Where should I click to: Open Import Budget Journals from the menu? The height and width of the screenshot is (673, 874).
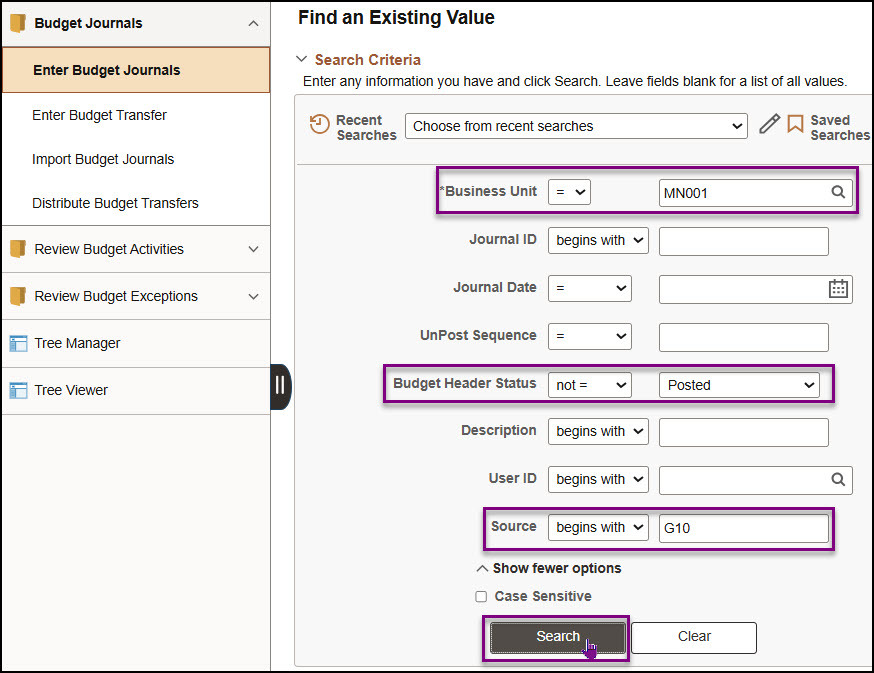coord(103,159)
